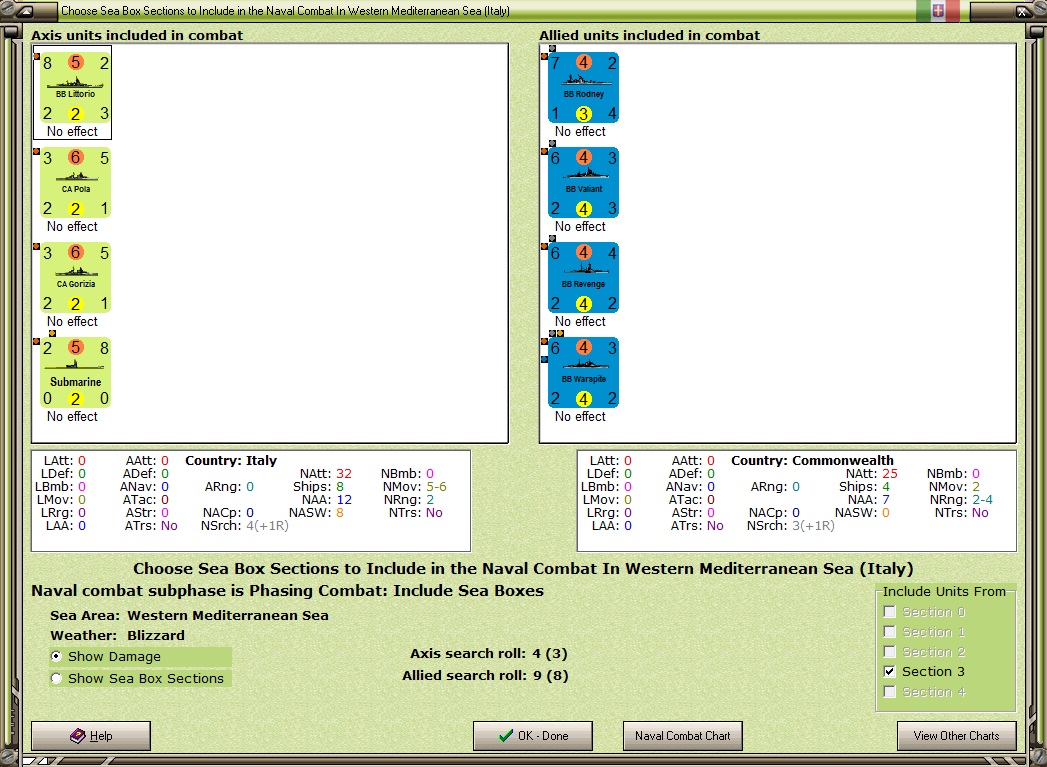The height and width of the screenshot is (767, 1047).
Task: Click the Weather: Blizzard label
Action: coord(118,635)
